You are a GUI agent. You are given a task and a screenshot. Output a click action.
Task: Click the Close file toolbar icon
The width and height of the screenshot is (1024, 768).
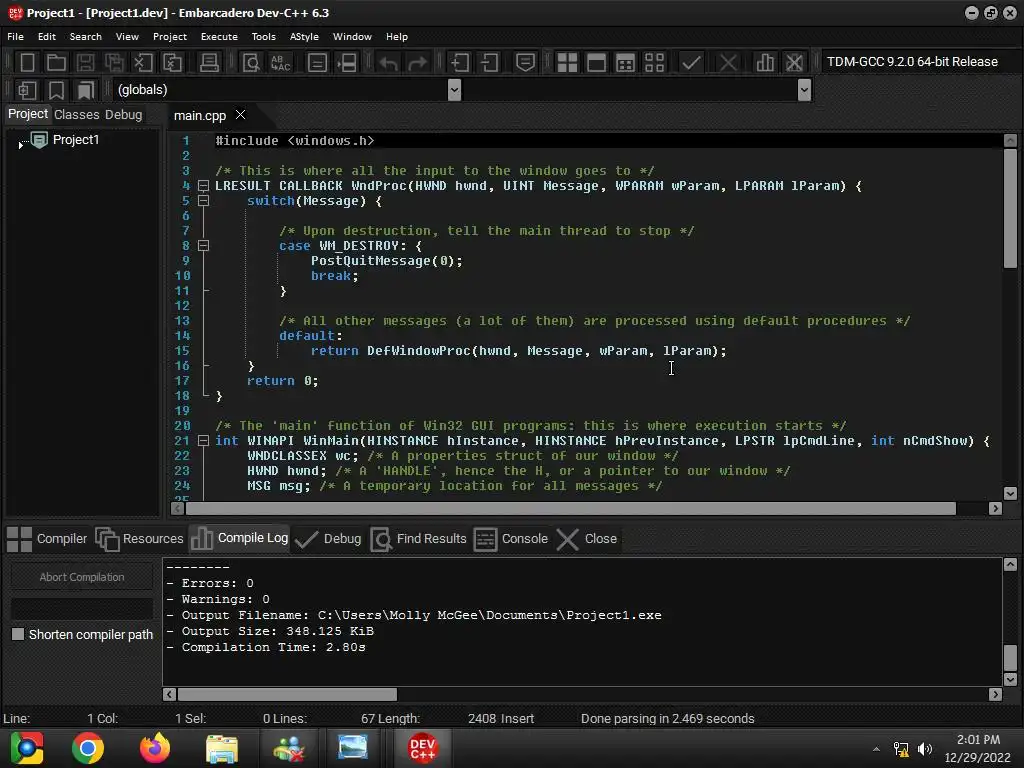[143, 63]
